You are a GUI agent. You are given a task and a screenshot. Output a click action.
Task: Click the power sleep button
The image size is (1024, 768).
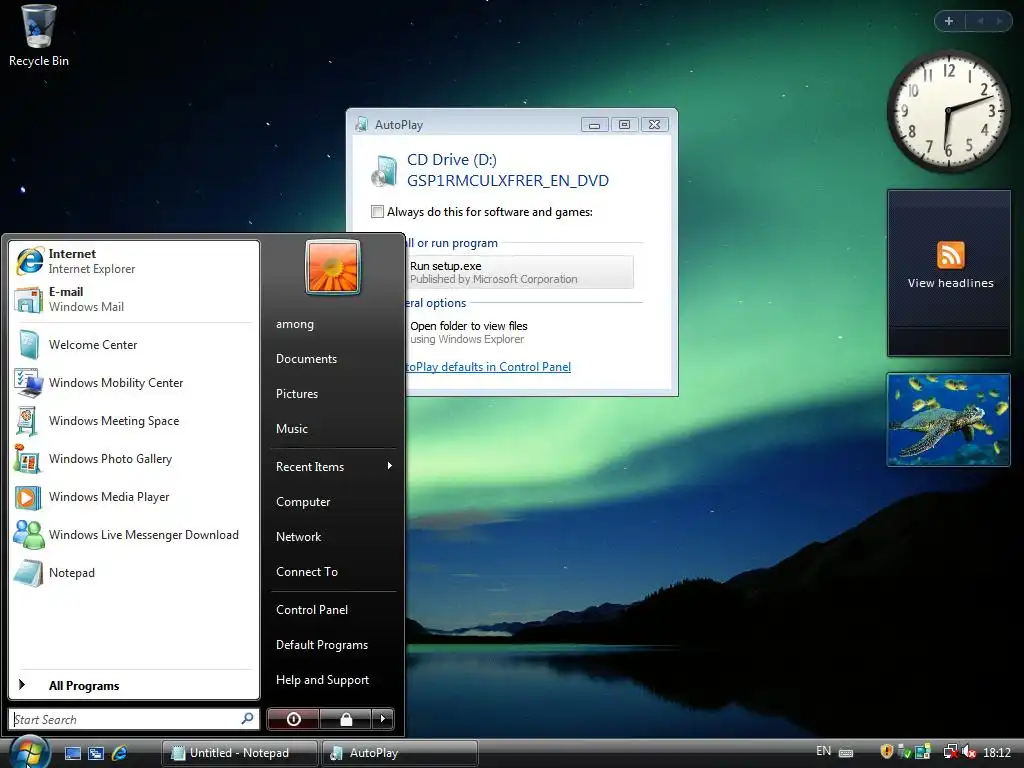click(293, 719)
